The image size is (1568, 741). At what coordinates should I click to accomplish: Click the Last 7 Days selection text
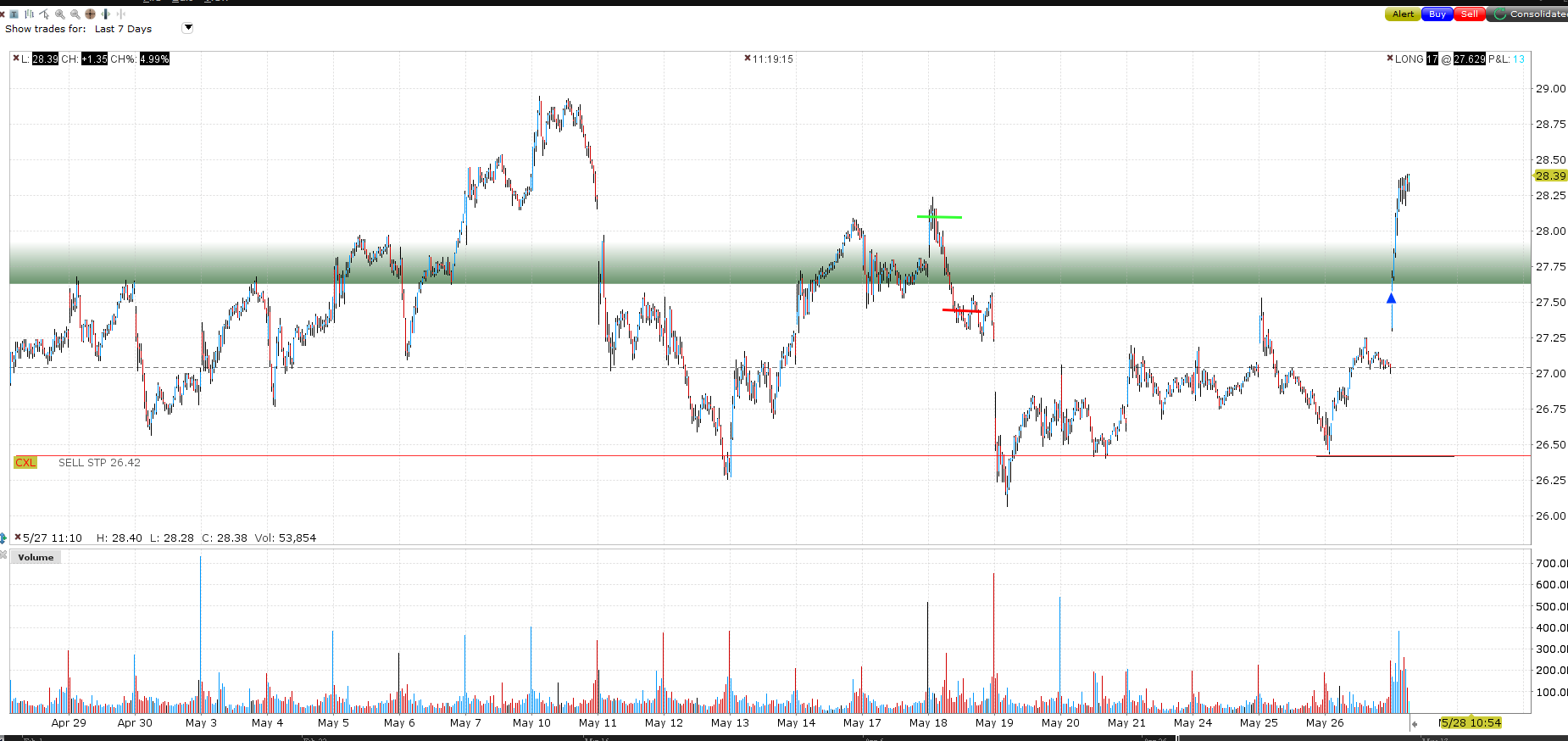tap(123, 29)
